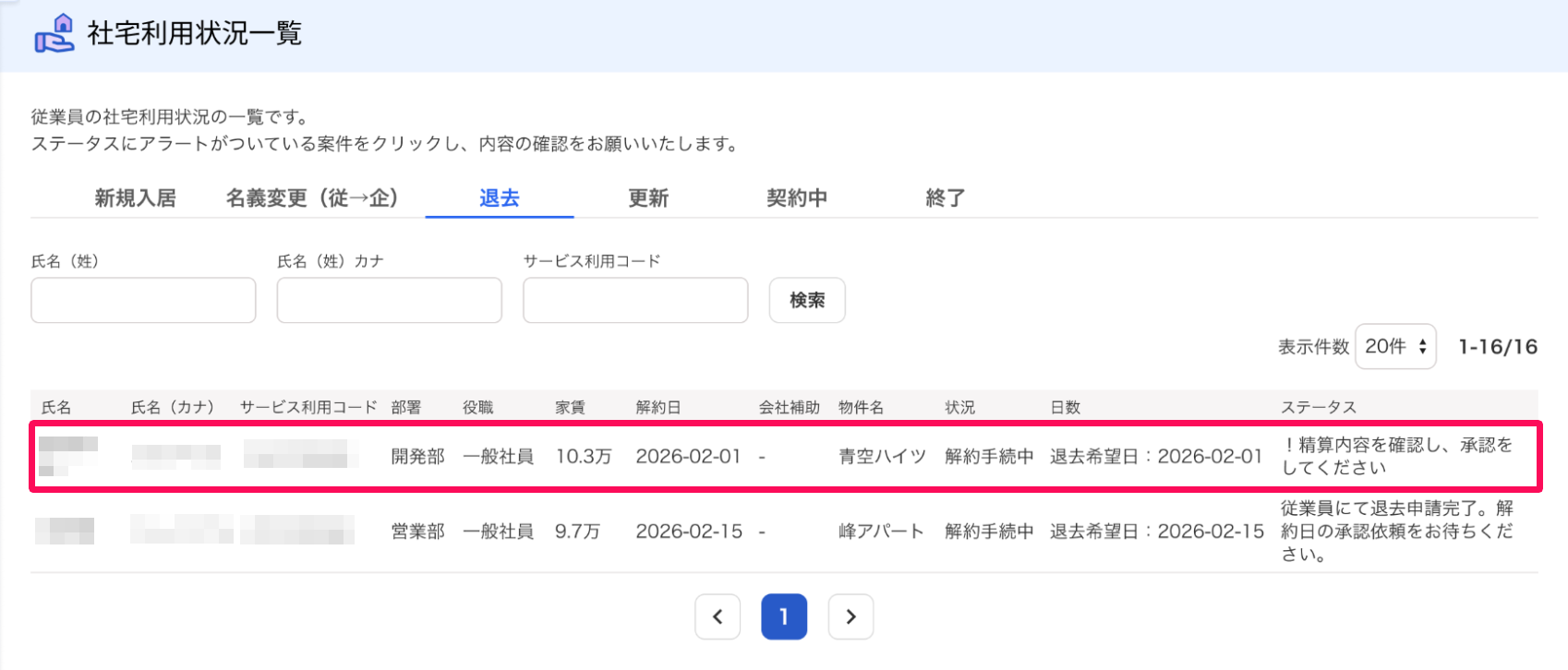This screenshot has height=670, width=1568.
Task: Click the 社宅利用状況一覧 page title
Action: (195, 33)
